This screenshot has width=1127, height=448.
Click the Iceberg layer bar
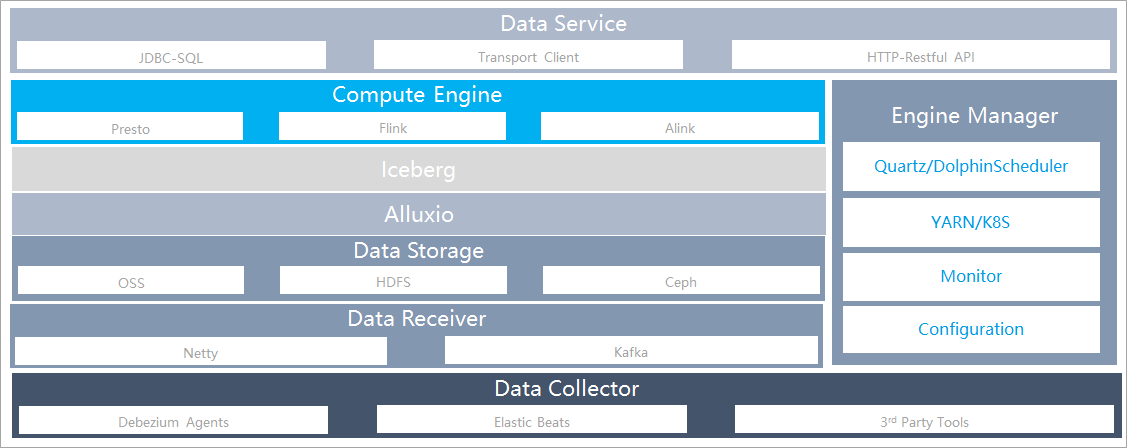(418, 170)
